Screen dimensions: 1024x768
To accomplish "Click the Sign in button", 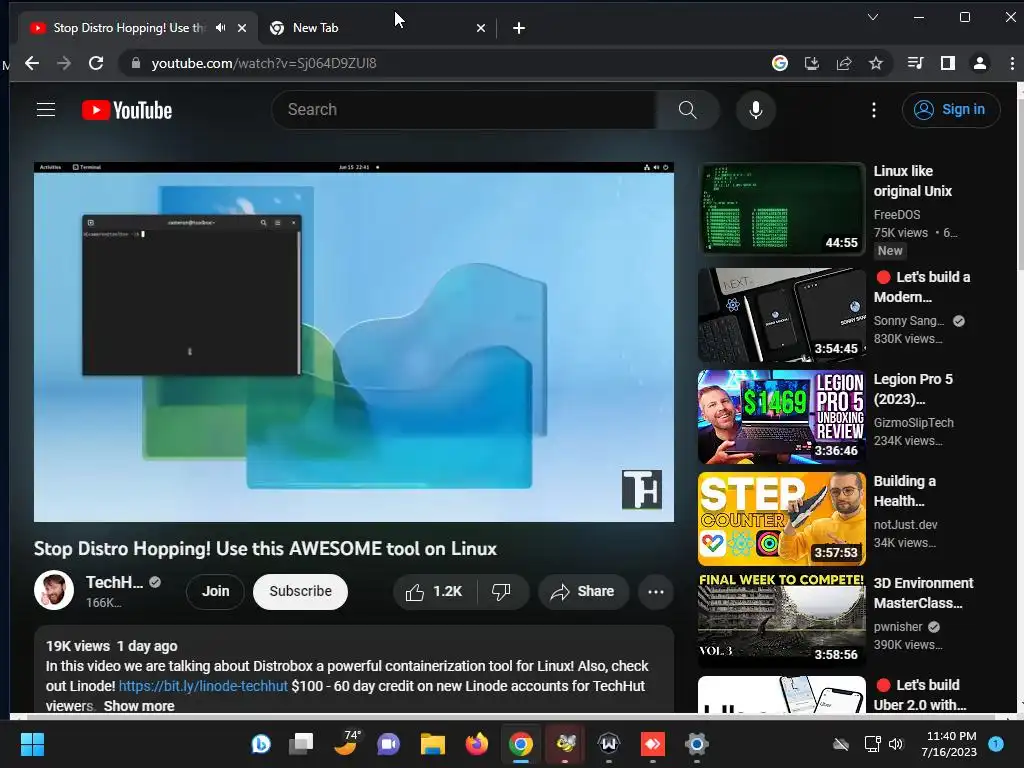I will click(951, 110).
